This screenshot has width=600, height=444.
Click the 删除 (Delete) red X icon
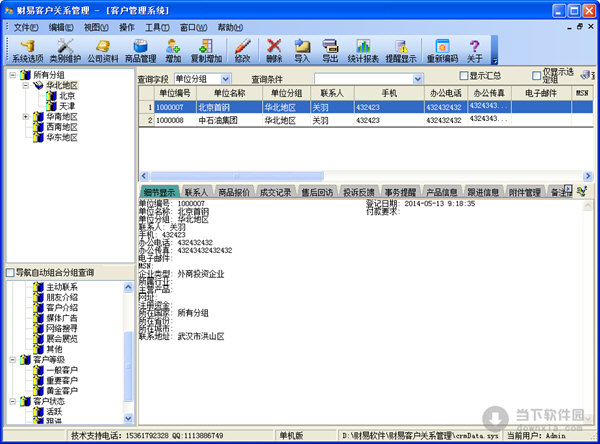pos(275,50)
